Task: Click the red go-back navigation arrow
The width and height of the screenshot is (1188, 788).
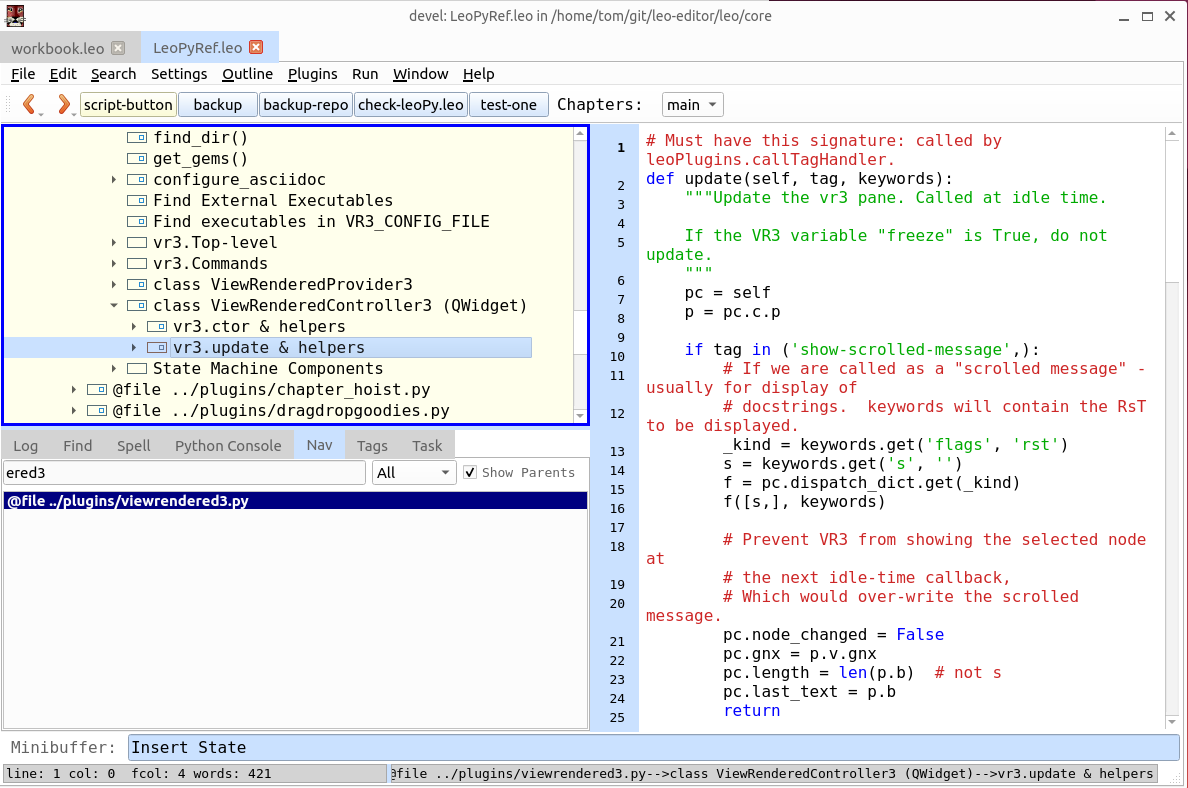Action: pyautogui.click(x=30, y=104)
